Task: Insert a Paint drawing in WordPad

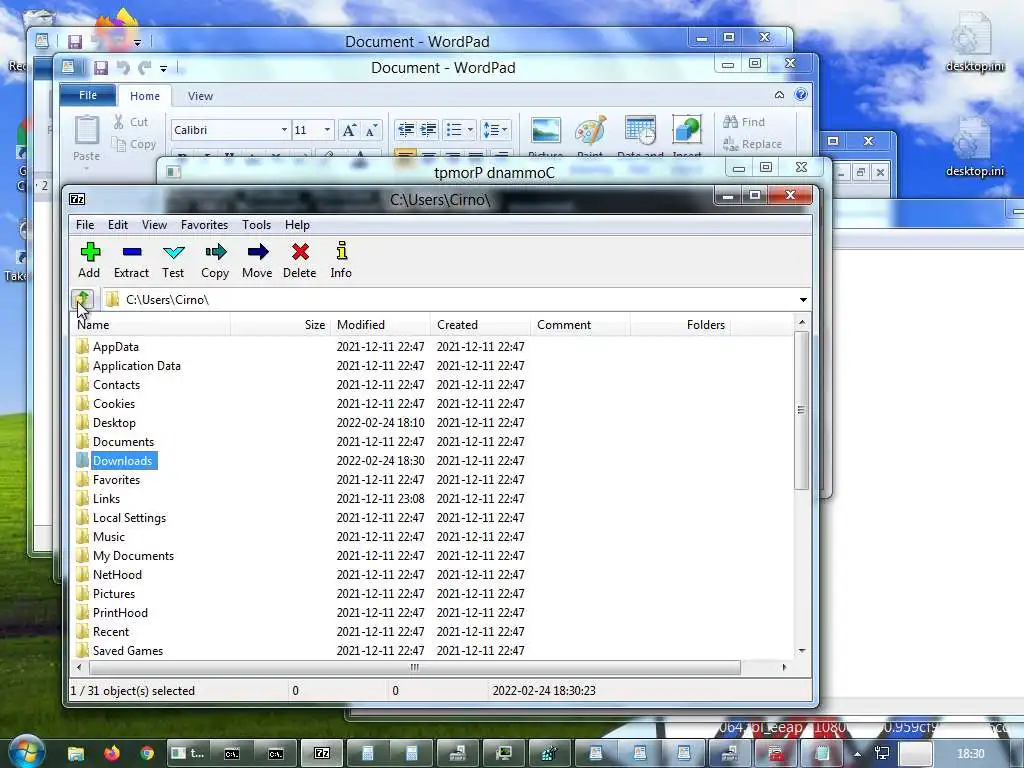Action: [590, 137]
